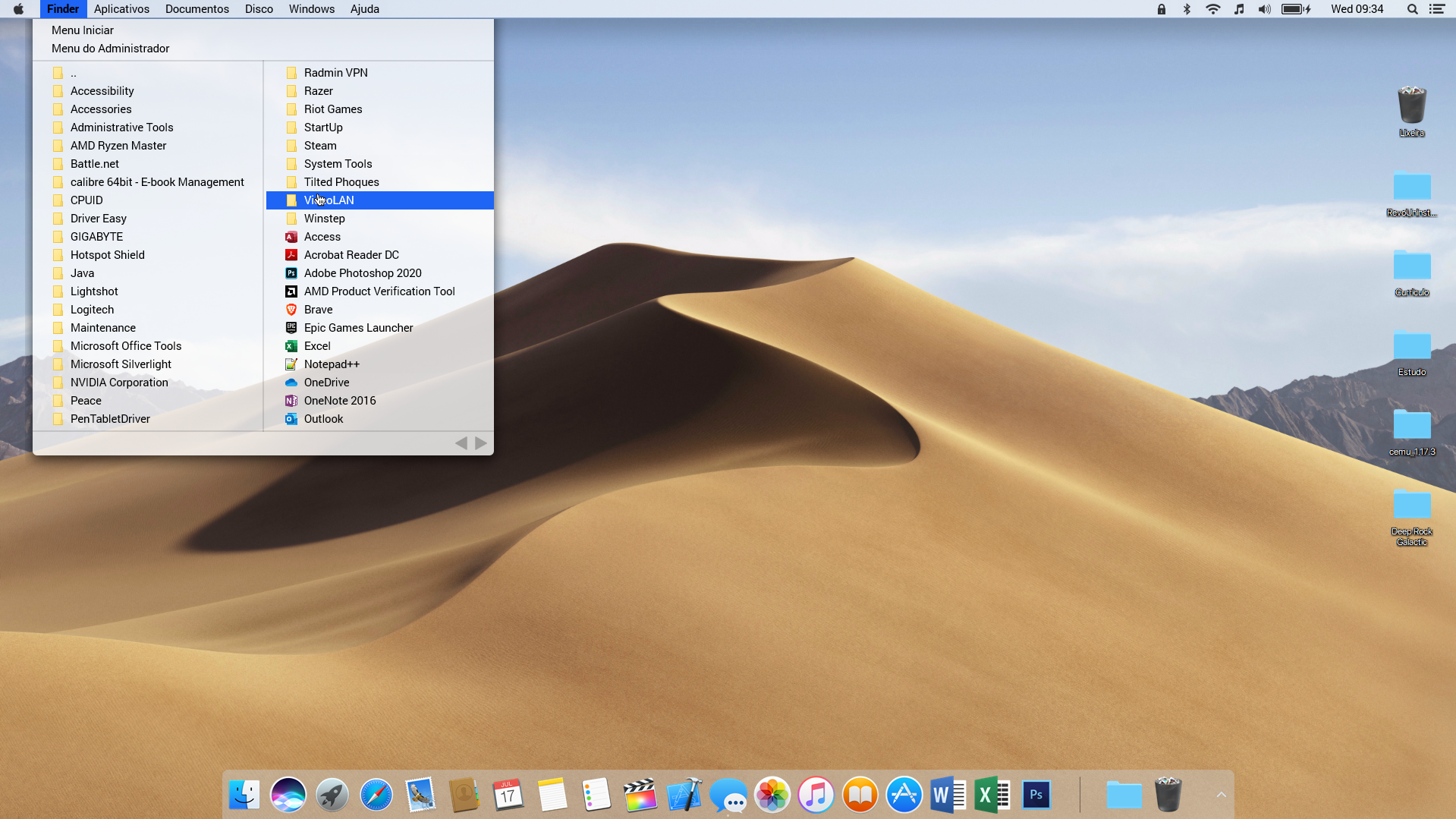
Task: Go to next menu page arrow
Action: tap(481, 443)
